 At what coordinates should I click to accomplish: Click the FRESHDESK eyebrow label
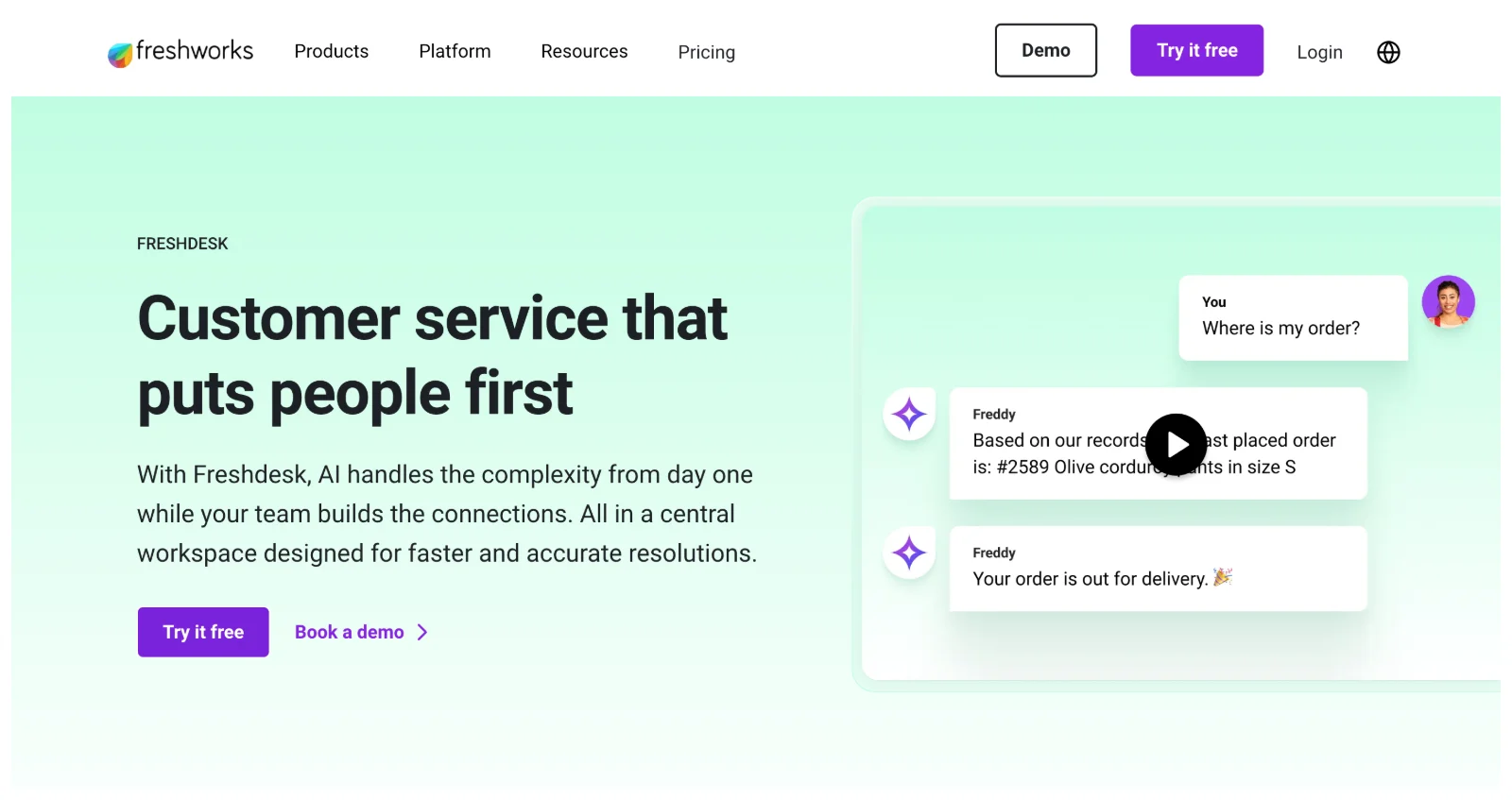tap(182, 243)
